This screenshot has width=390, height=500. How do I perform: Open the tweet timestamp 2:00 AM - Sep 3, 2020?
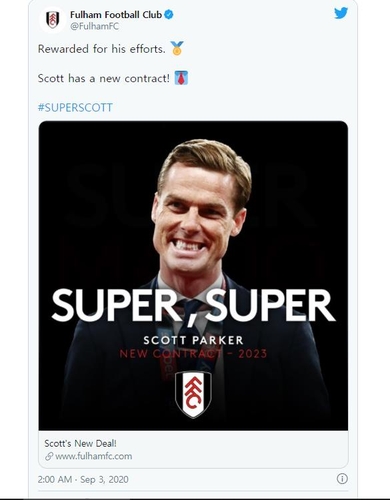coord(83,479)
